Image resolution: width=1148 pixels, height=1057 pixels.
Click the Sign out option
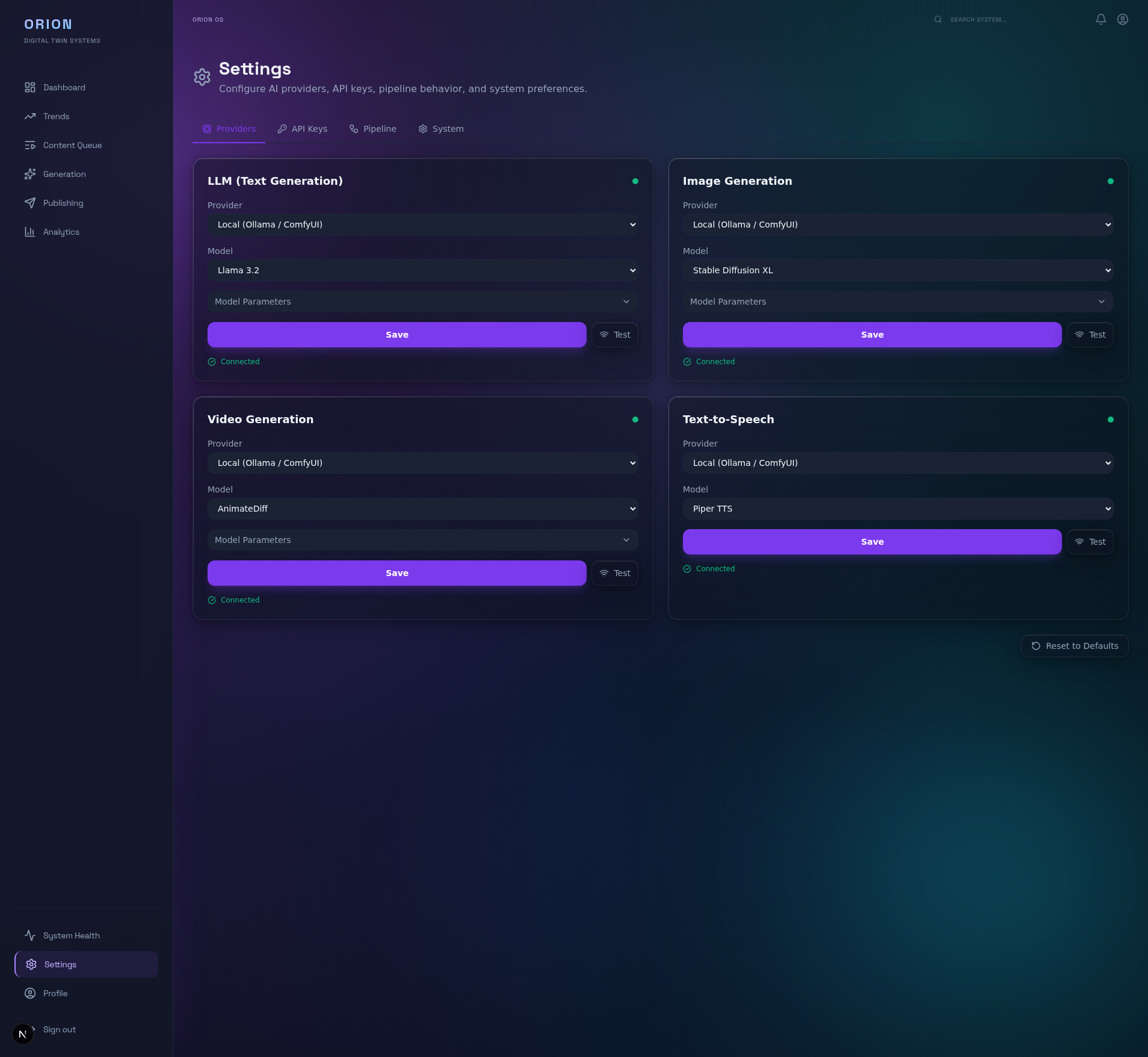point(58,1029)
